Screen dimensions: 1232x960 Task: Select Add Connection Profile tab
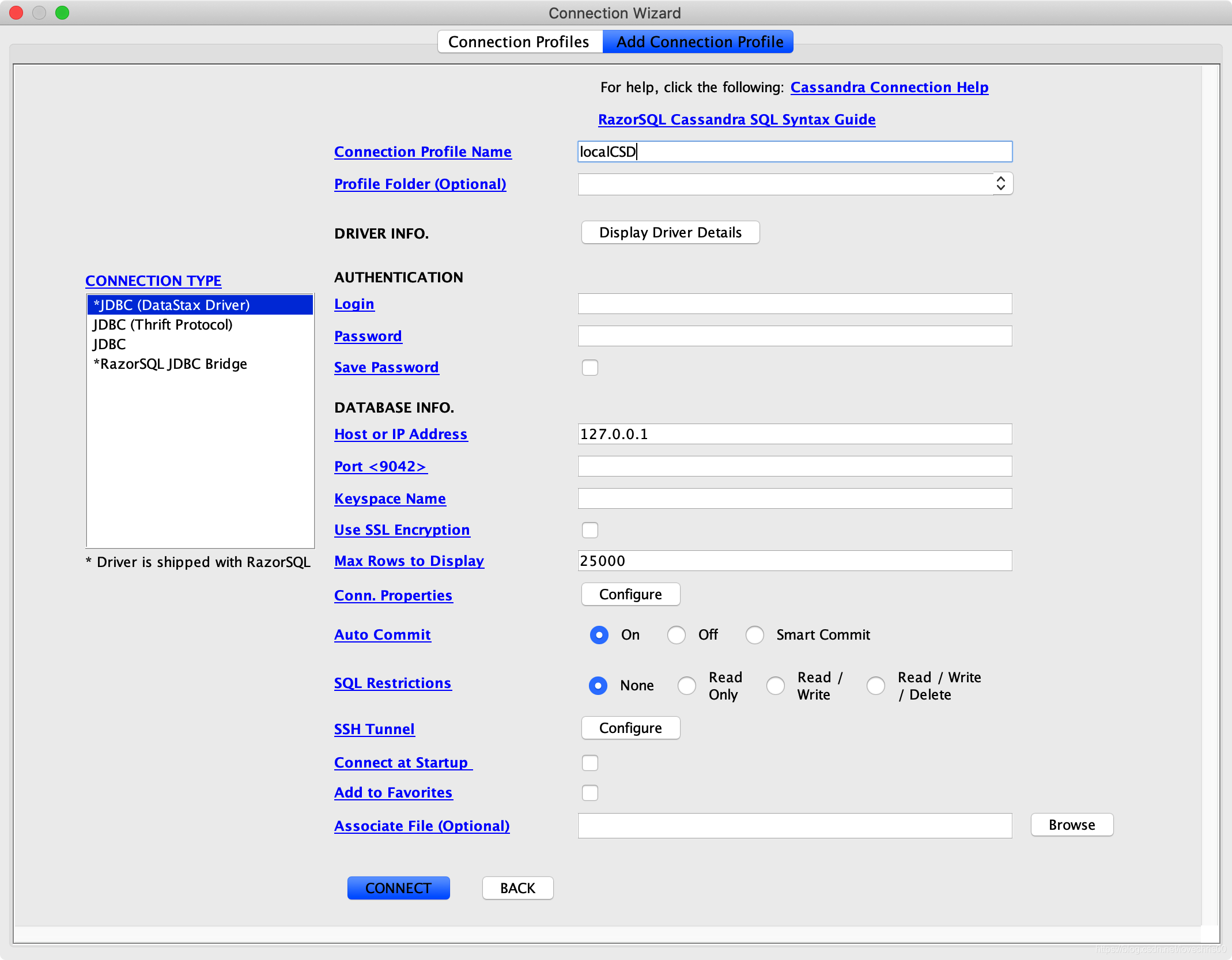pos(699,42)
